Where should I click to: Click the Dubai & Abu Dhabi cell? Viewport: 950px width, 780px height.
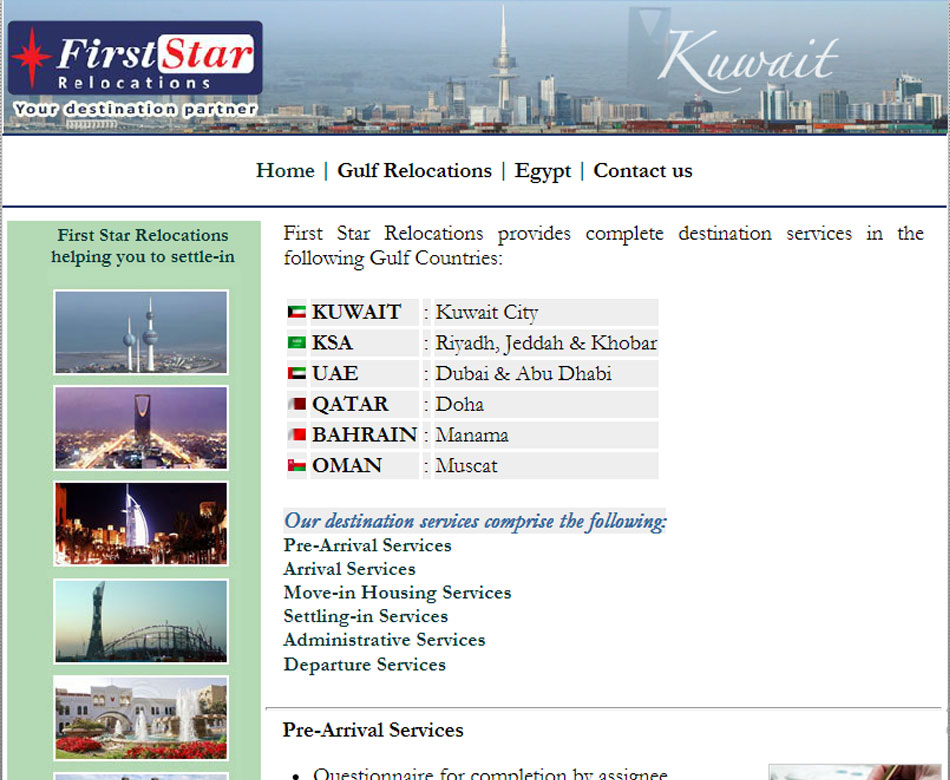546,373
